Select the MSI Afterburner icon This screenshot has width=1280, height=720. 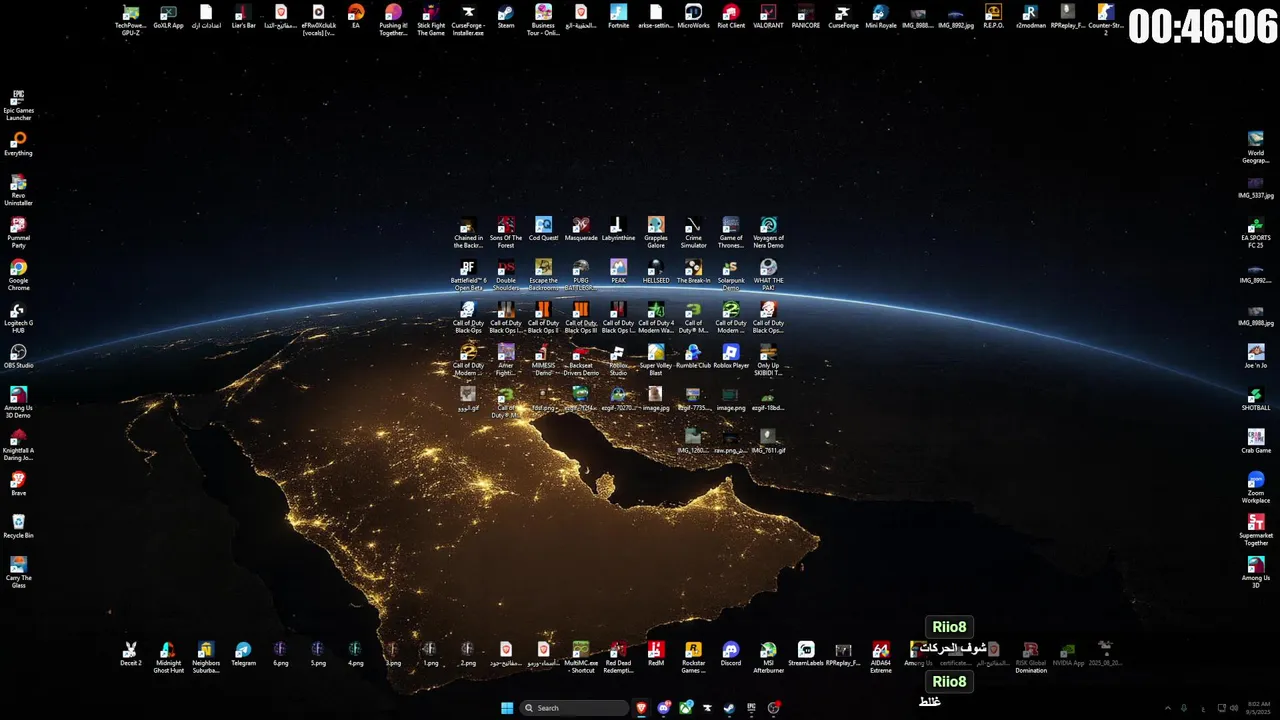768,657
